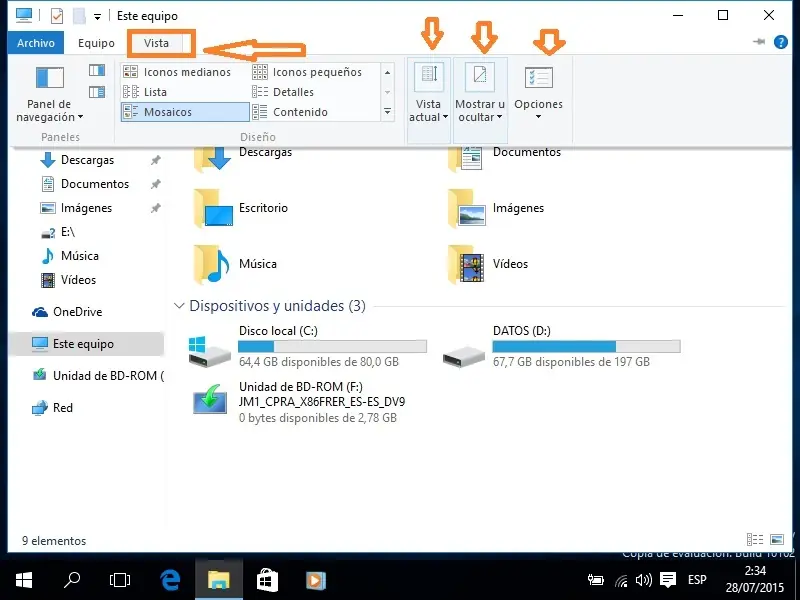
Task: Select Unidad de BD-ROM (F:) drive
Action: 299,402
